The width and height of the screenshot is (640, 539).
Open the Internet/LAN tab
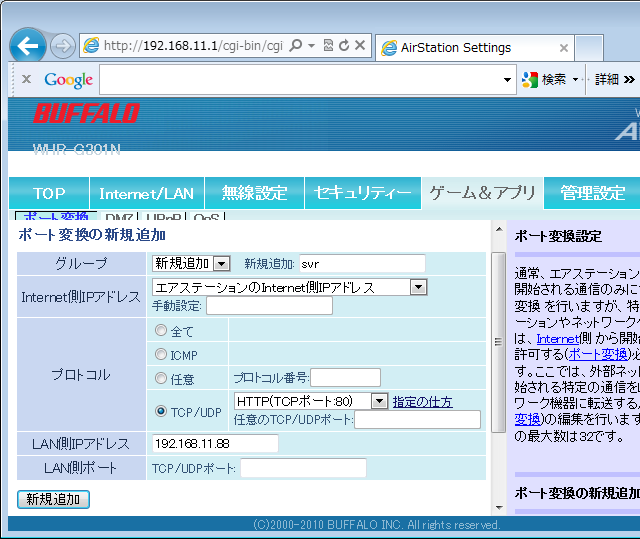tap(147, 193)
